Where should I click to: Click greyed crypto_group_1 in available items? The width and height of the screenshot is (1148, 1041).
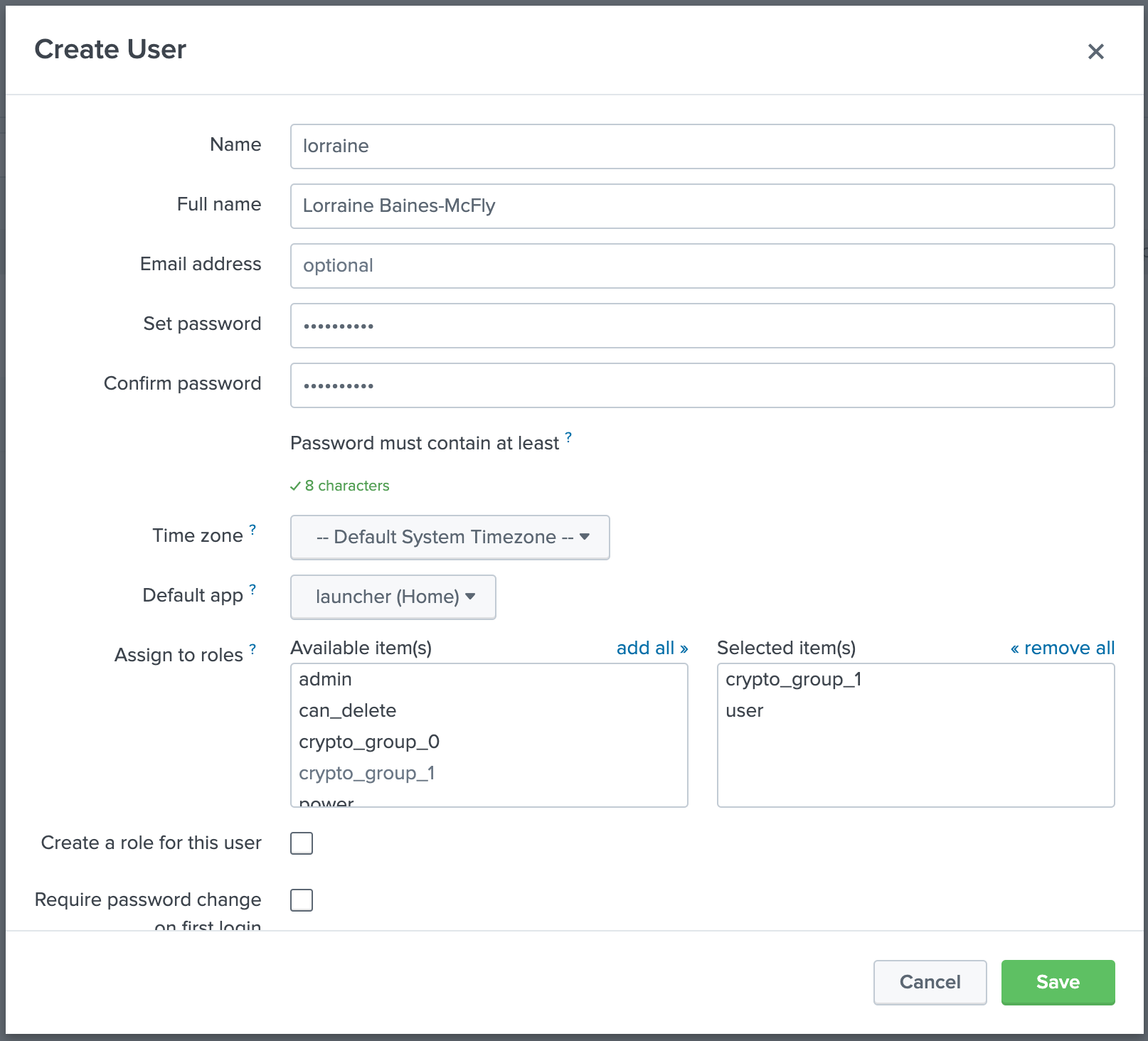489,773
